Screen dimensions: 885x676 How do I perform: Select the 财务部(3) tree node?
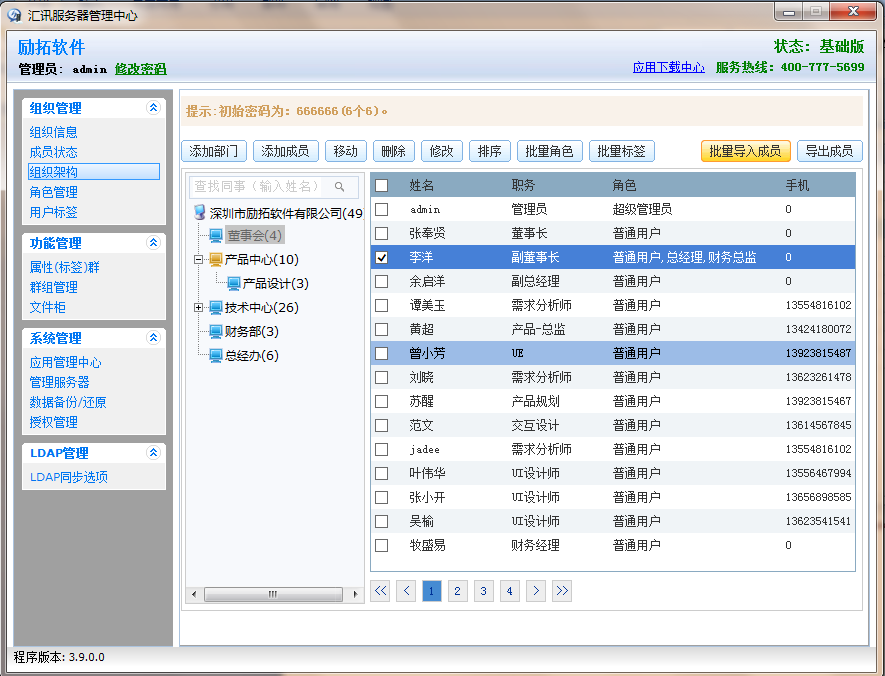click(252, 331)
